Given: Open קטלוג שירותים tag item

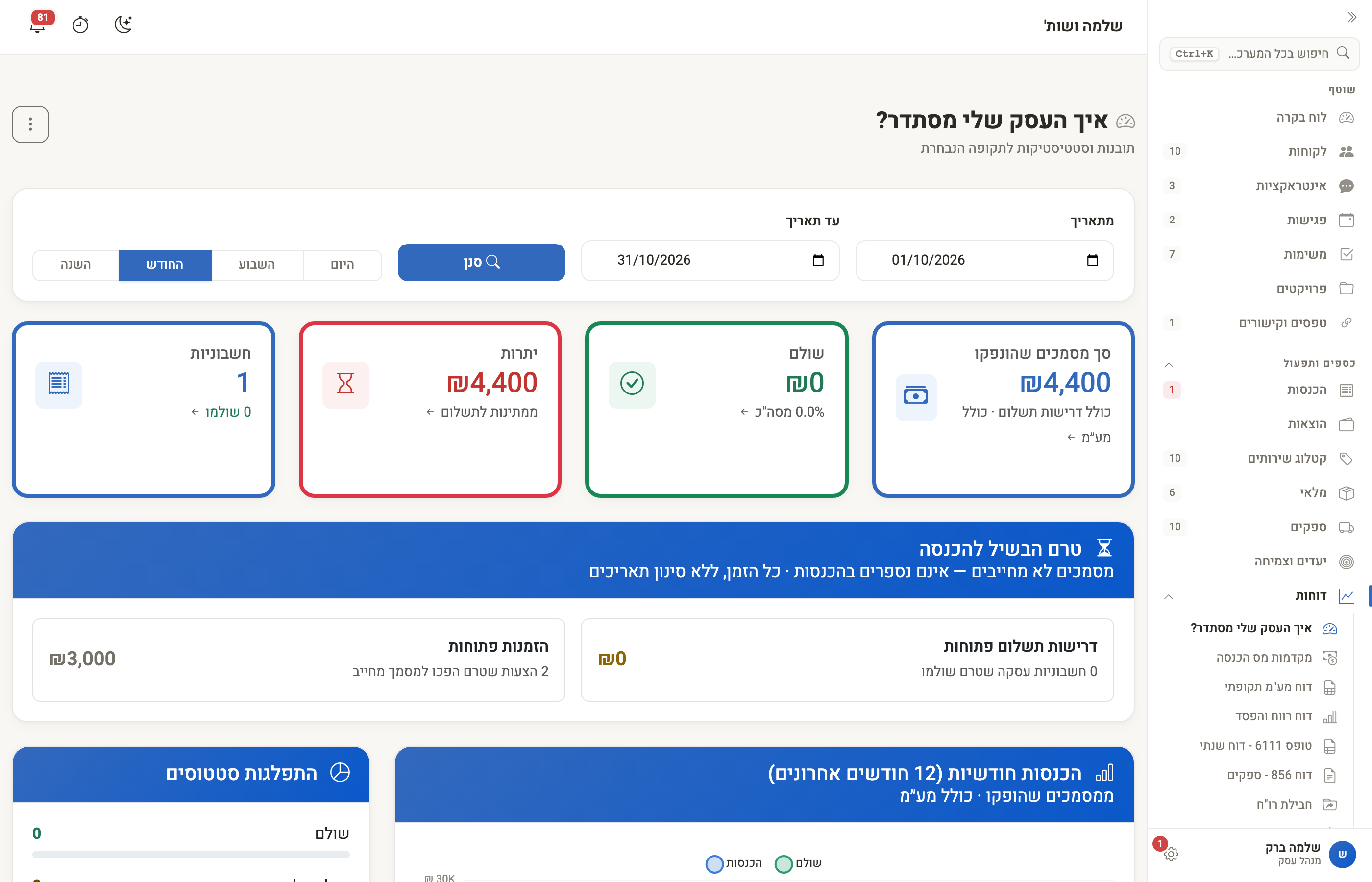Looking at the screenshot, I should pyautogui.click(x=1260, y=458).
